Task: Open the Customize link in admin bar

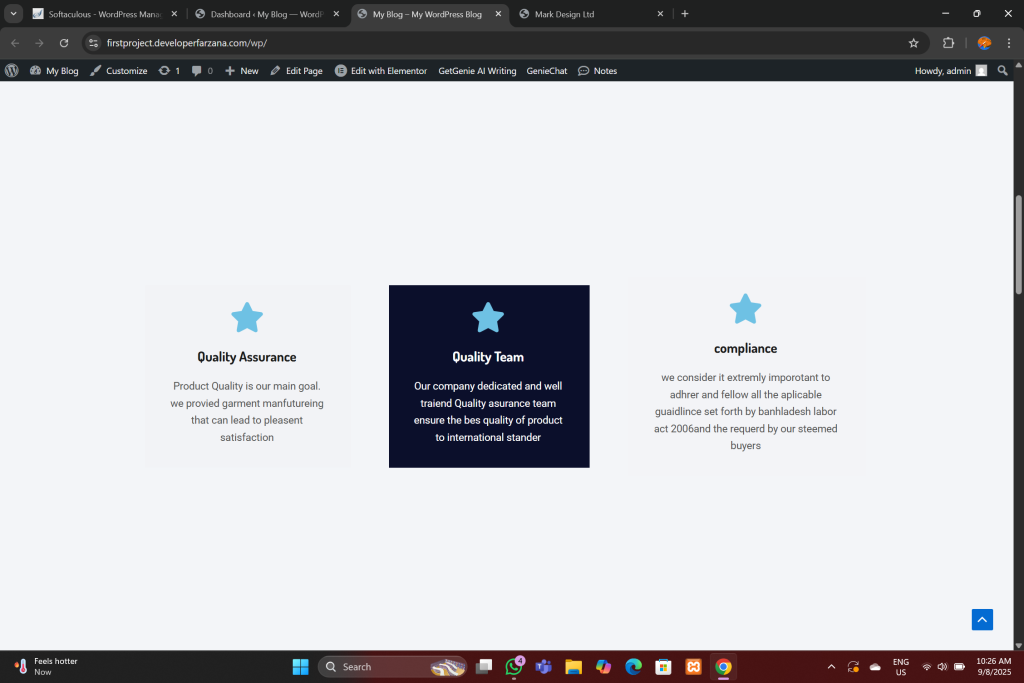Action: coord(119,71)
